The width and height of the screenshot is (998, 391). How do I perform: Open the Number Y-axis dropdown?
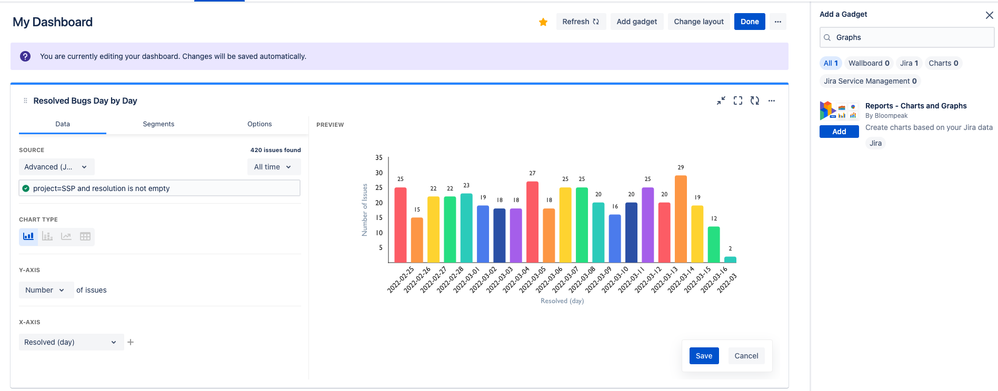pos(46,290)
